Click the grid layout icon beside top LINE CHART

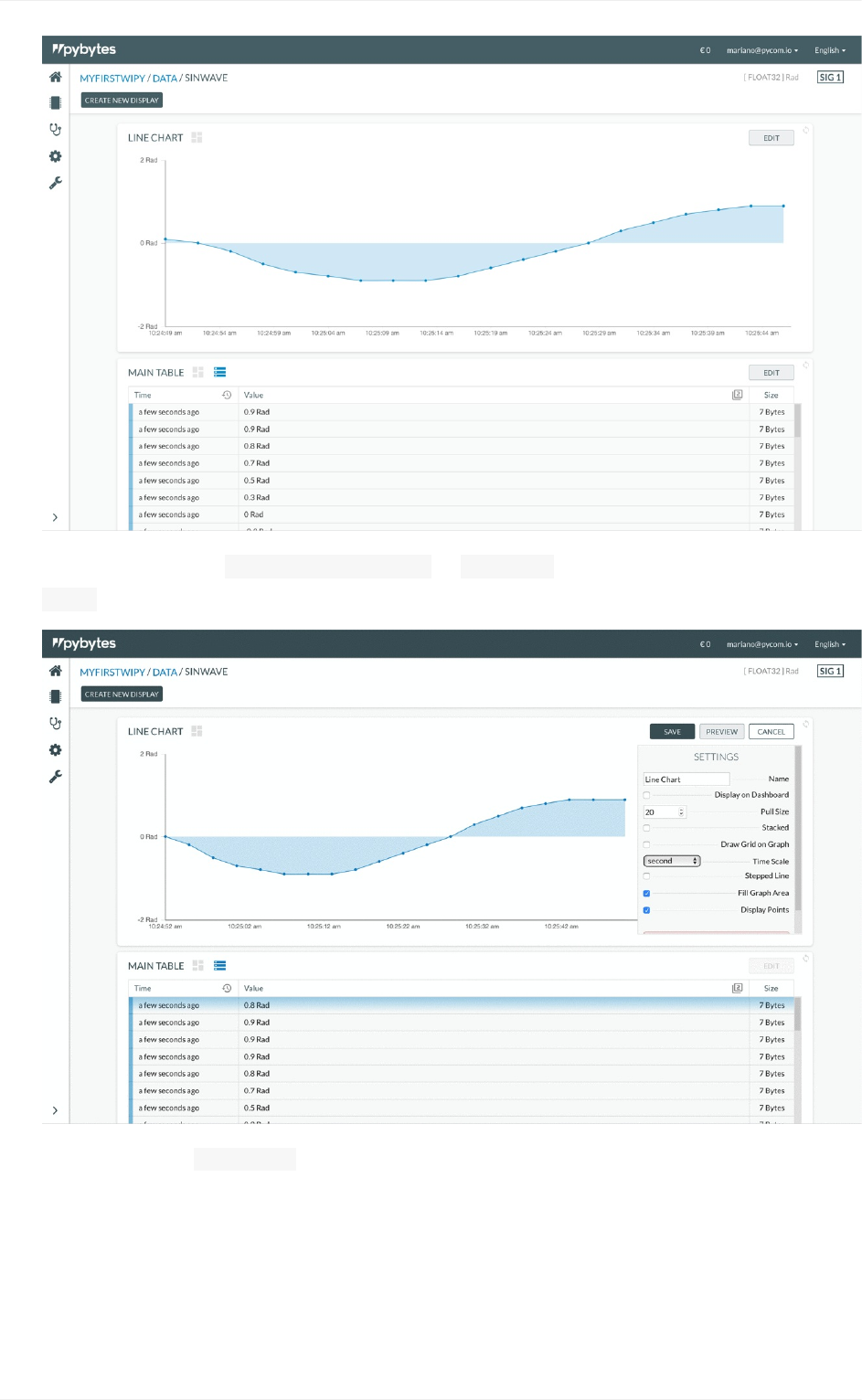coord(197,137)
